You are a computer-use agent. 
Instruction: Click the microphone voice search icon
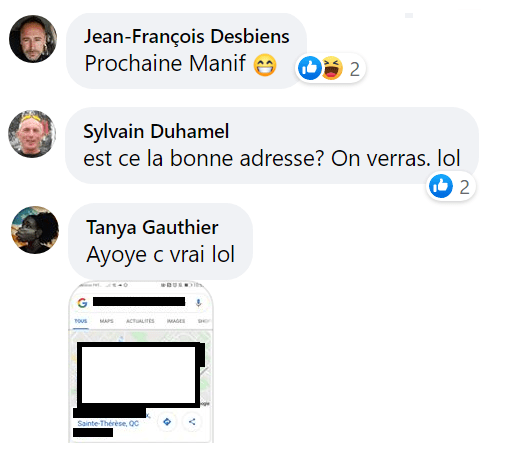[198, 303]
